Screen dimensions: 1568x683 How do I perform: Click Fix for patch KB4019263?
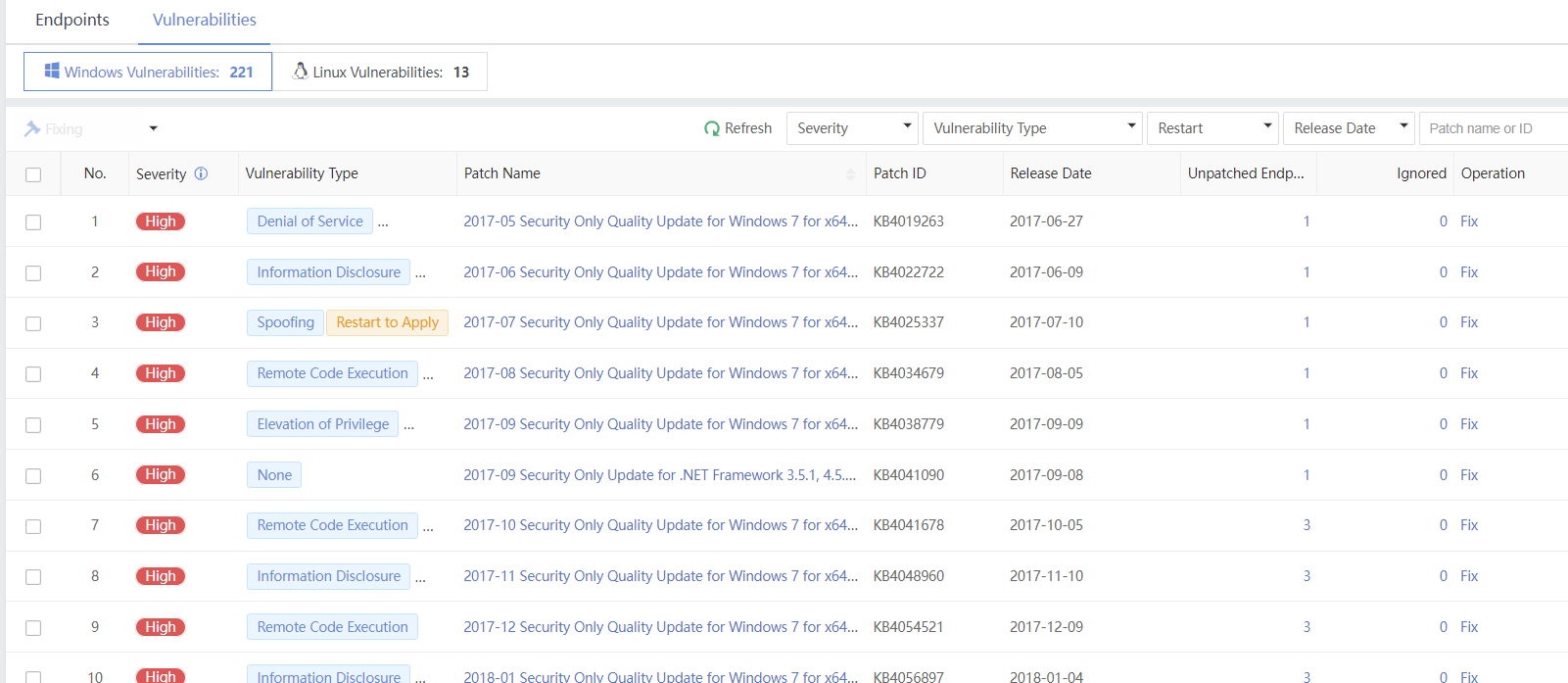[1468, 221]
